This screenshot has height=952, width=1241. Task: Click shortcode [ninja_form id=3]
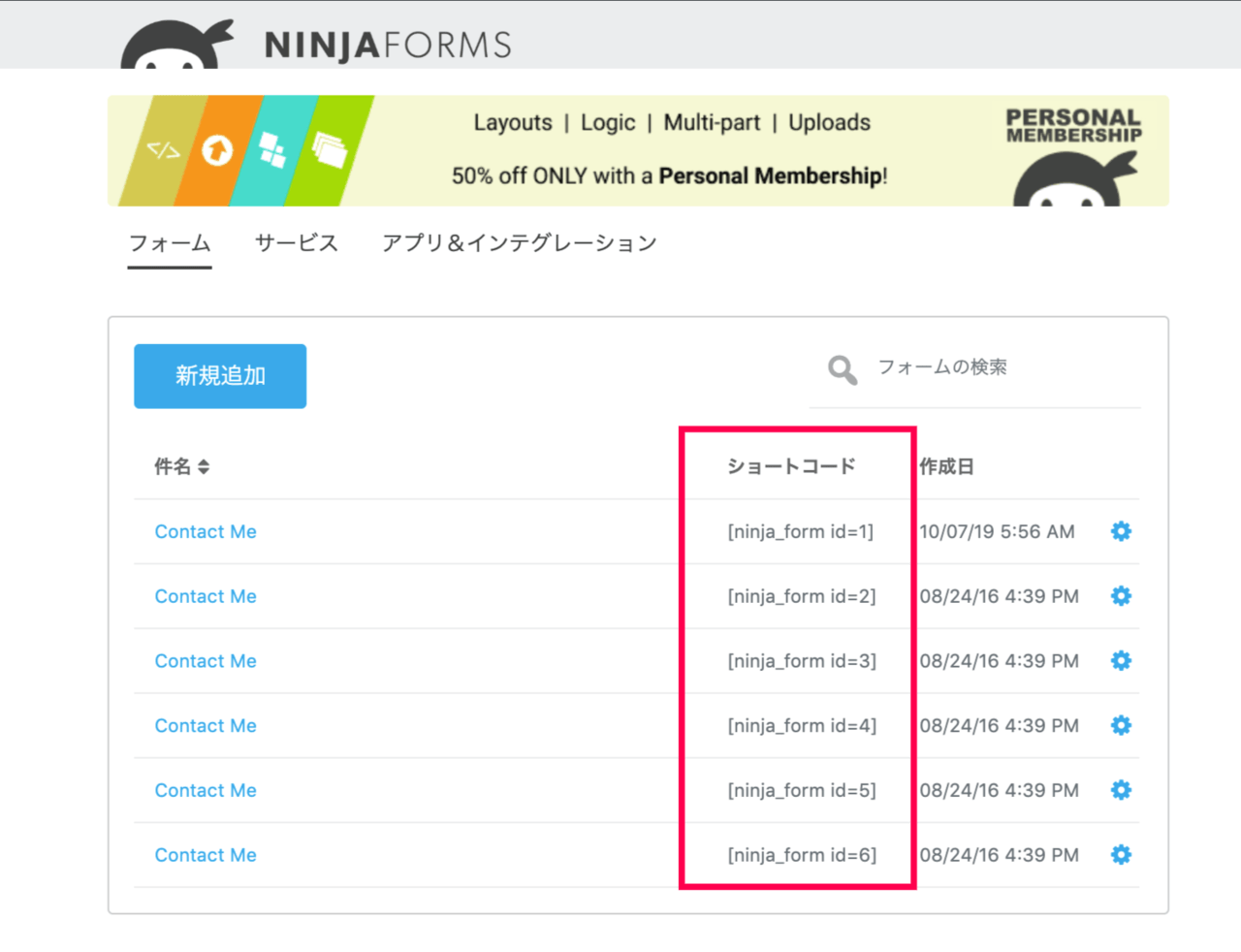tap(802, 661)
